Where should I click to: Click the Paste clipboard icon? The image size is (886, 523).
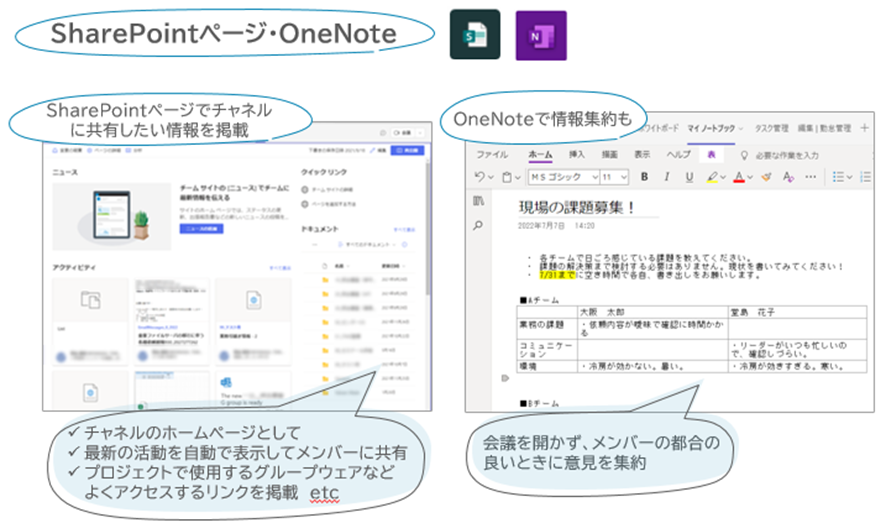click(x=507, y=177)
